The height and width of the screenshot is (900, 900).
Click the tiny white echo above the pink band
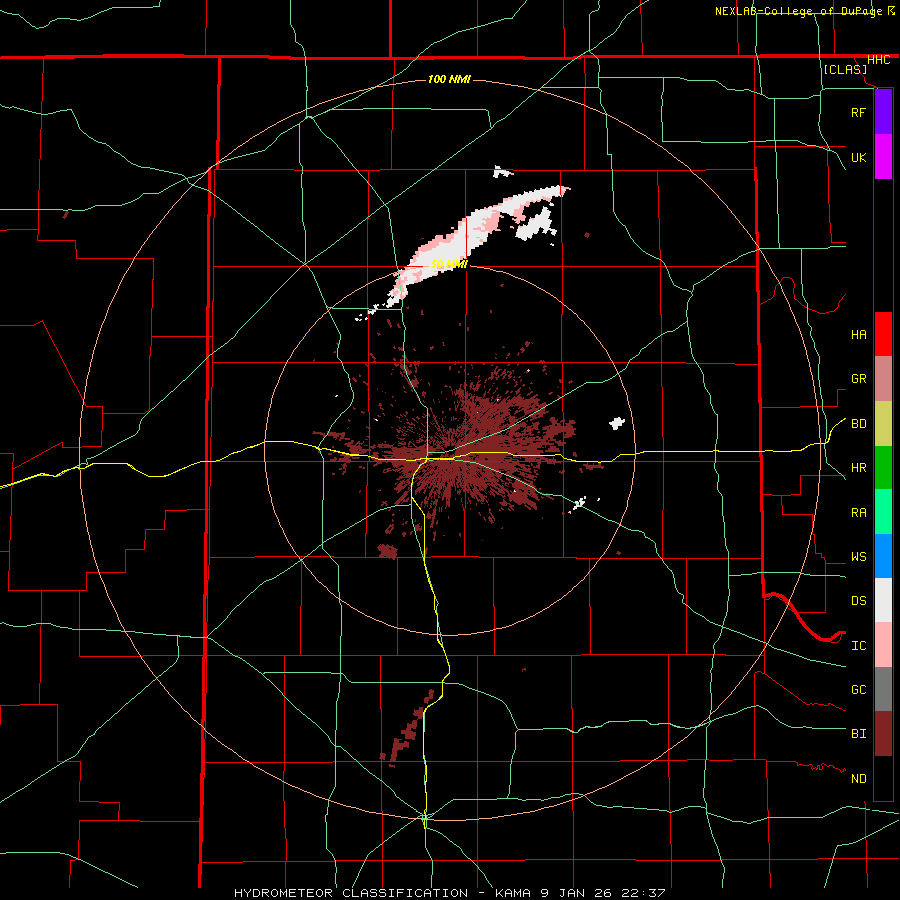click(x=502, y=171)
